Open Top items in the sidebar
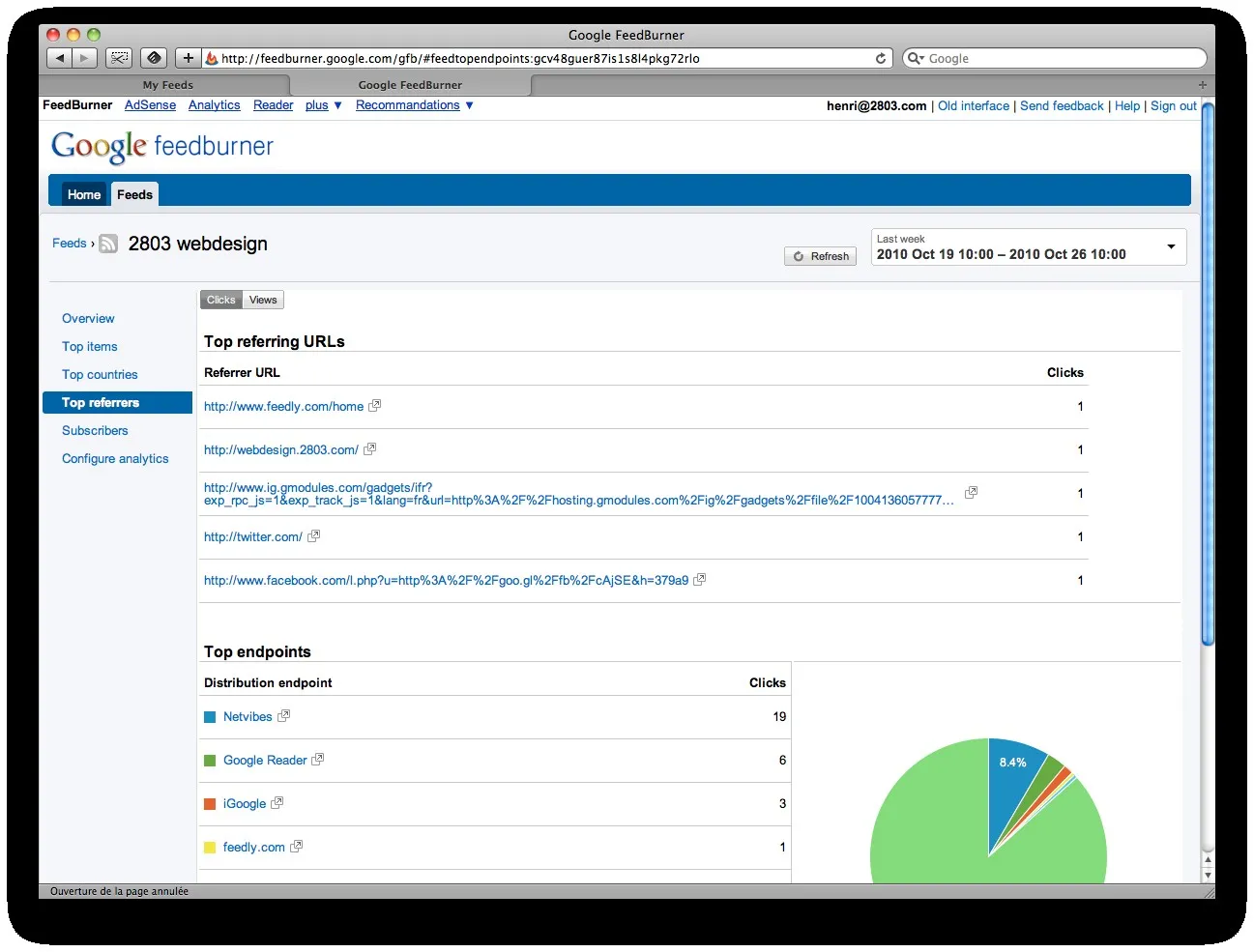This screenshot has height=952, width=1254. tap(90, 346)
